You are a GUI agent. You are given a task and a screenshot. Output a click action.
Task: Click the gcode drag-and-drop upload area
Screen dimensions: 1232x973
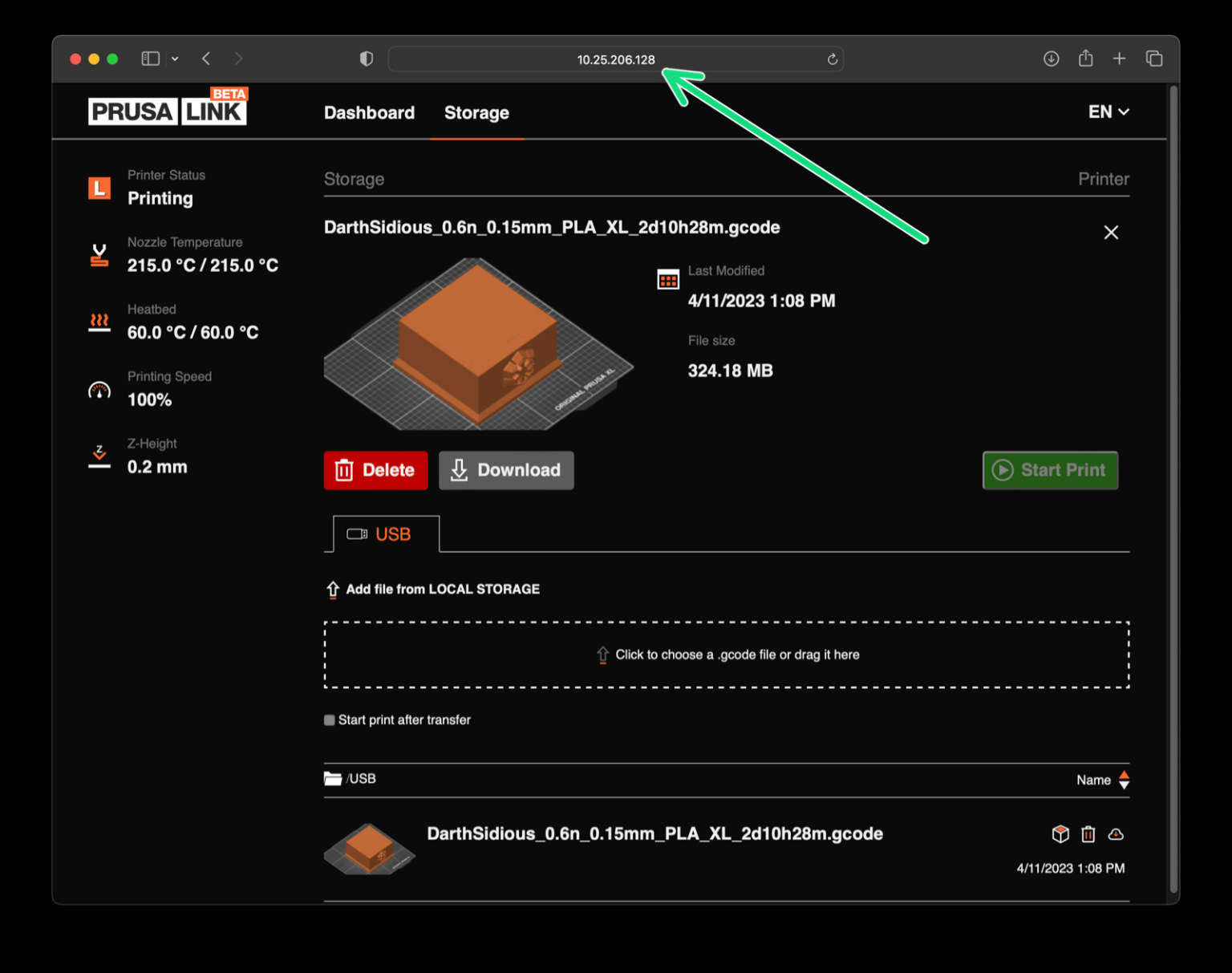coord(726,655)
